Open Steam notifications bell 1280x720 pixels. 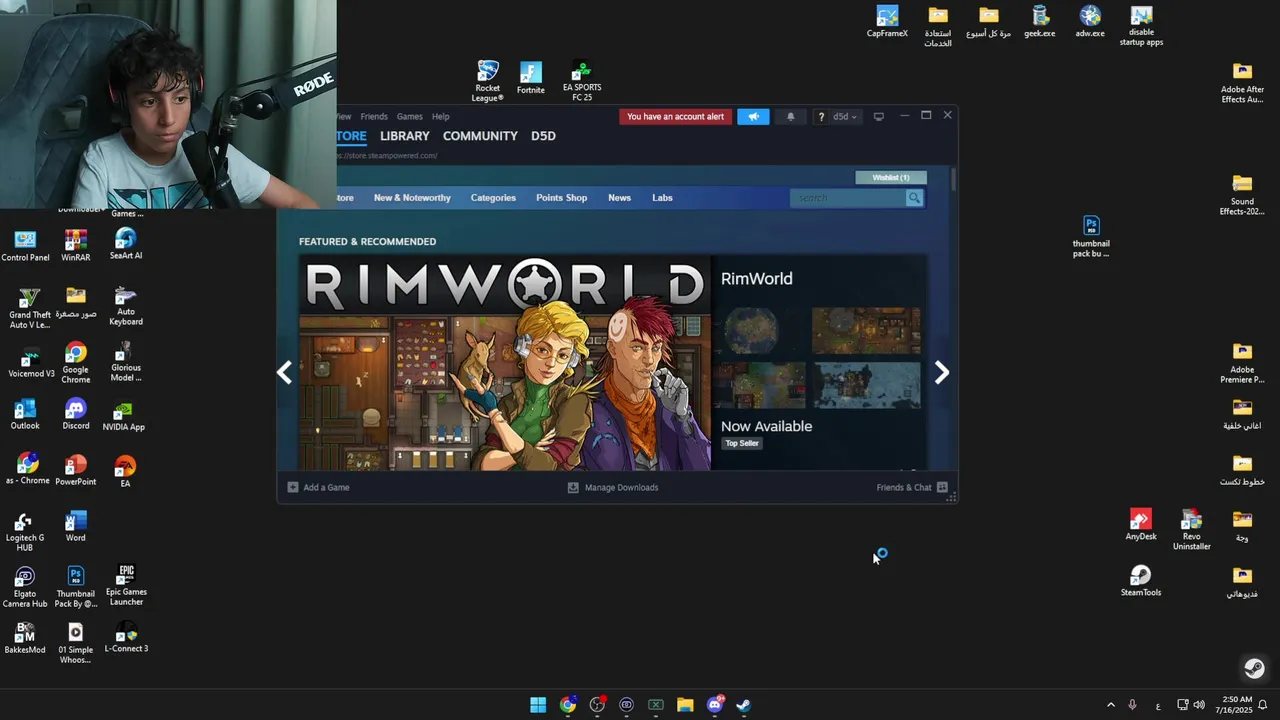point(790,116)
